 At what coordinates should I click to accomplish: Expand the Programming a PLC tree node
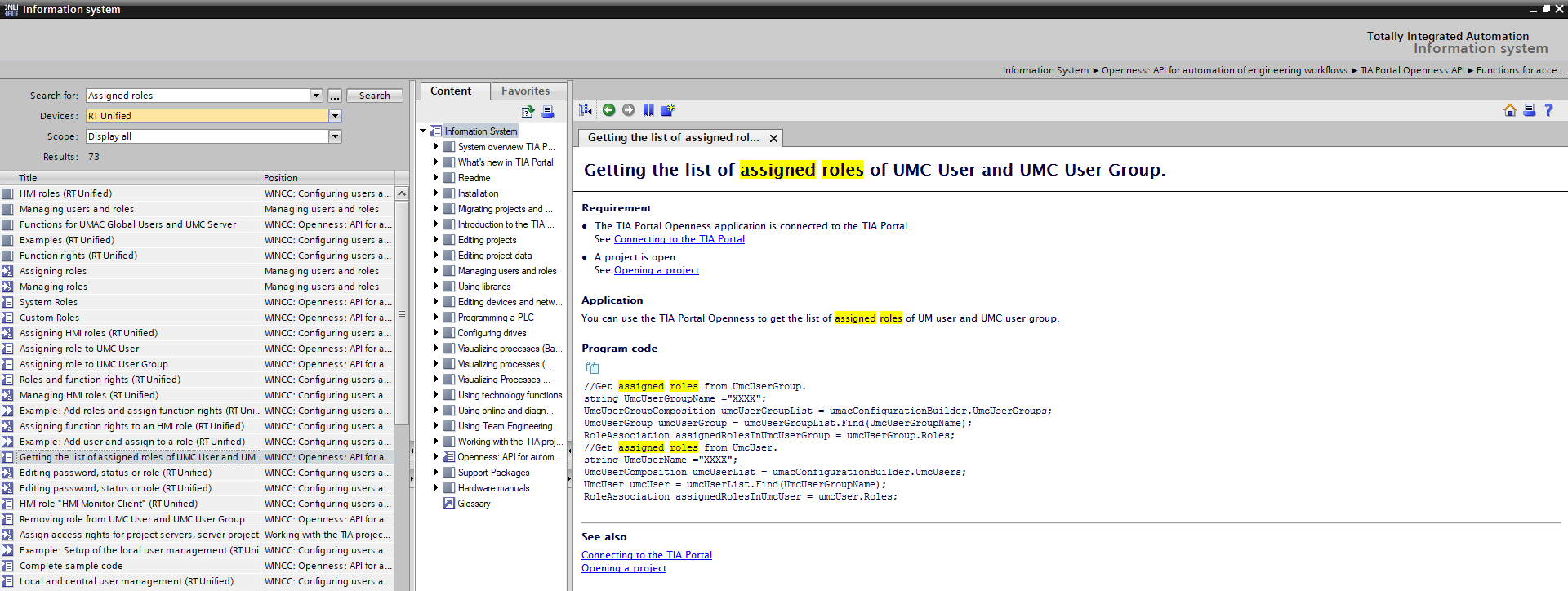click(436, 318)
